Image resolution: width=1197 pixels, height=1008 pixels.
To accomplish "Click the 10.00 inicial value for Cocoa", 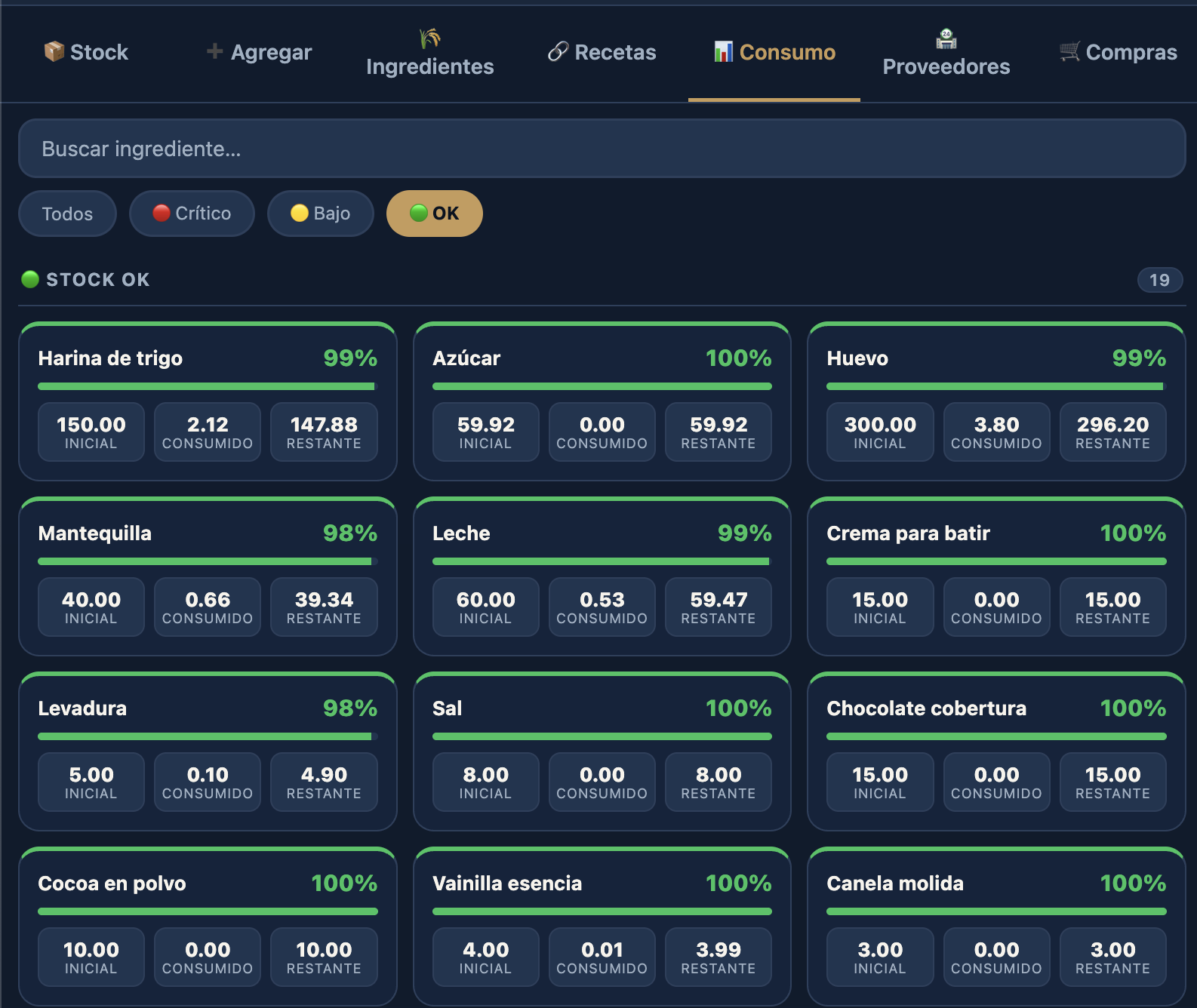I will click(91, 950).
